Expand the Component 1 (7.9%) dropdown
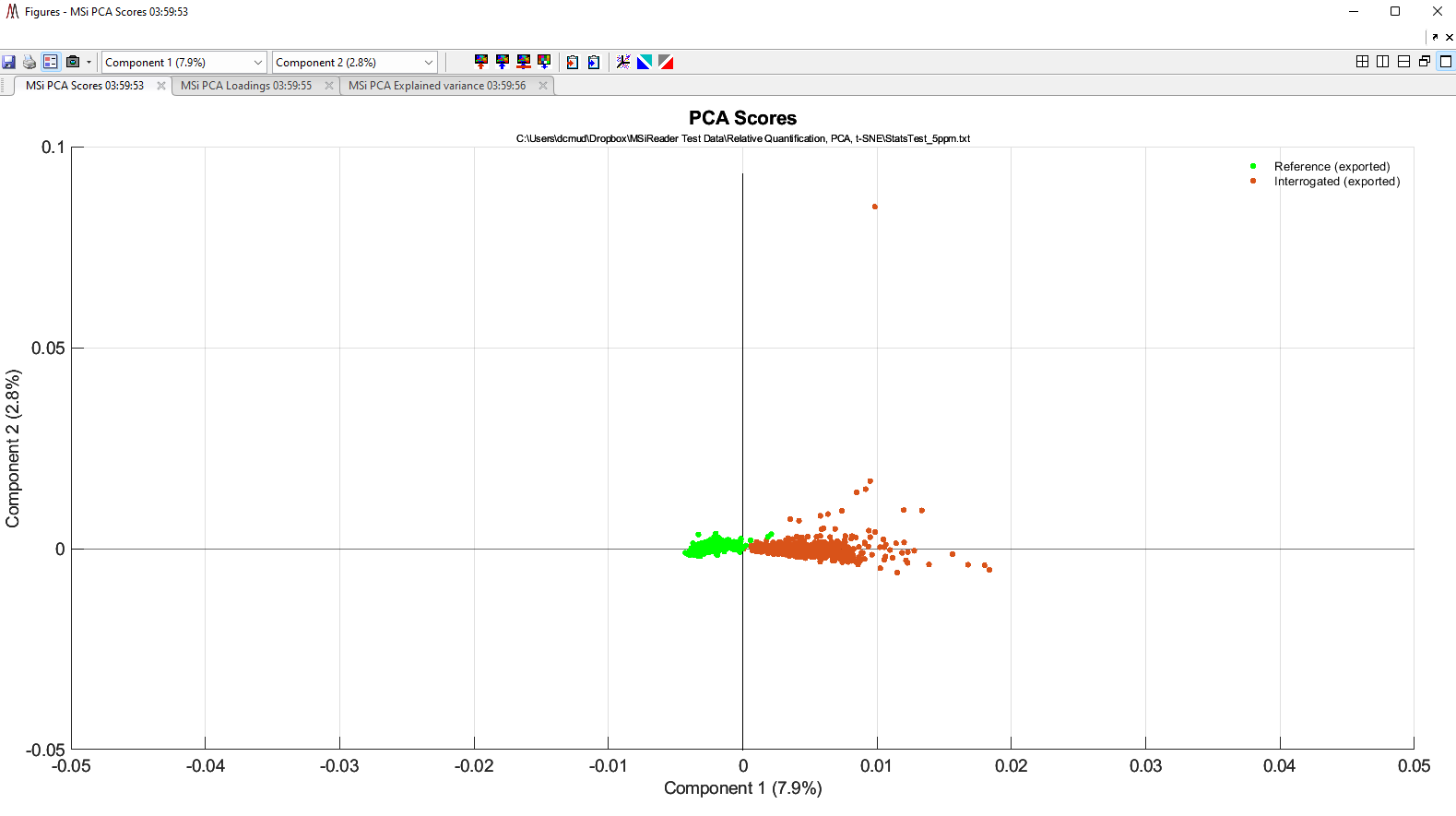1456x816 pixels. click(257, 63)
